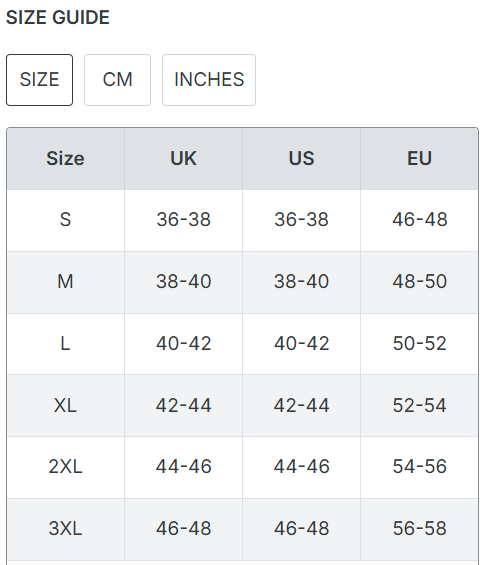
Task: Click the Size column header
Action: click(66, 159)
